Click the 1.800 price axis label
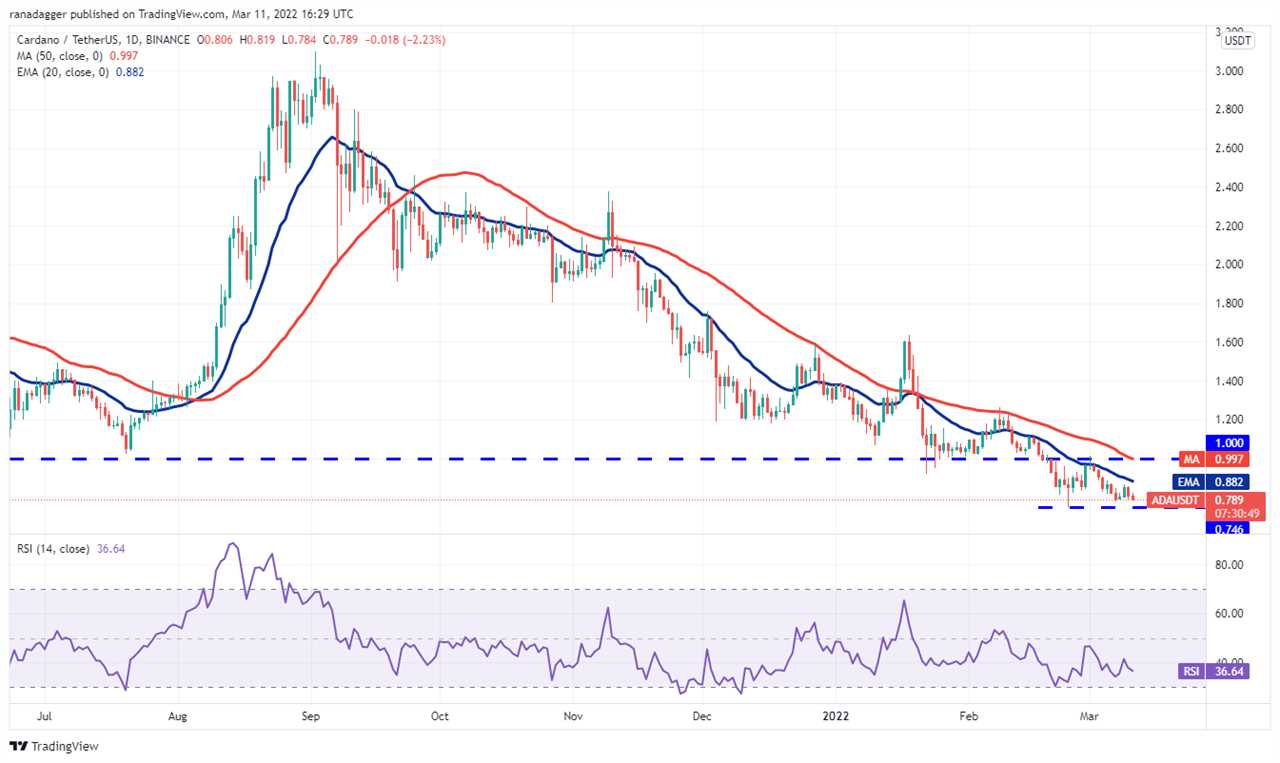This screenshot has width=1280, height=763. (1229, 303)
